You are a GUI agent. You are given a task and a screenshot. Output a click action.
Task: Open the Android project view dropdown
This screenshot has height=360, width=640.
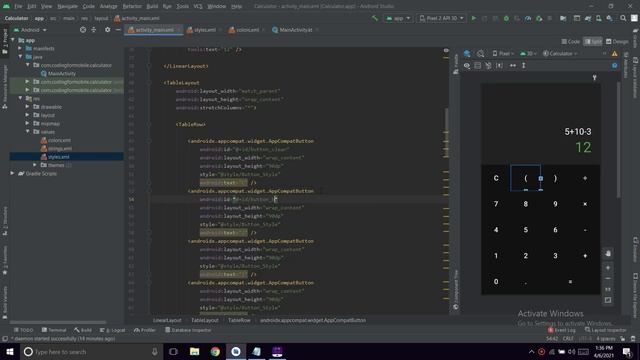click(x=30, y=30)
